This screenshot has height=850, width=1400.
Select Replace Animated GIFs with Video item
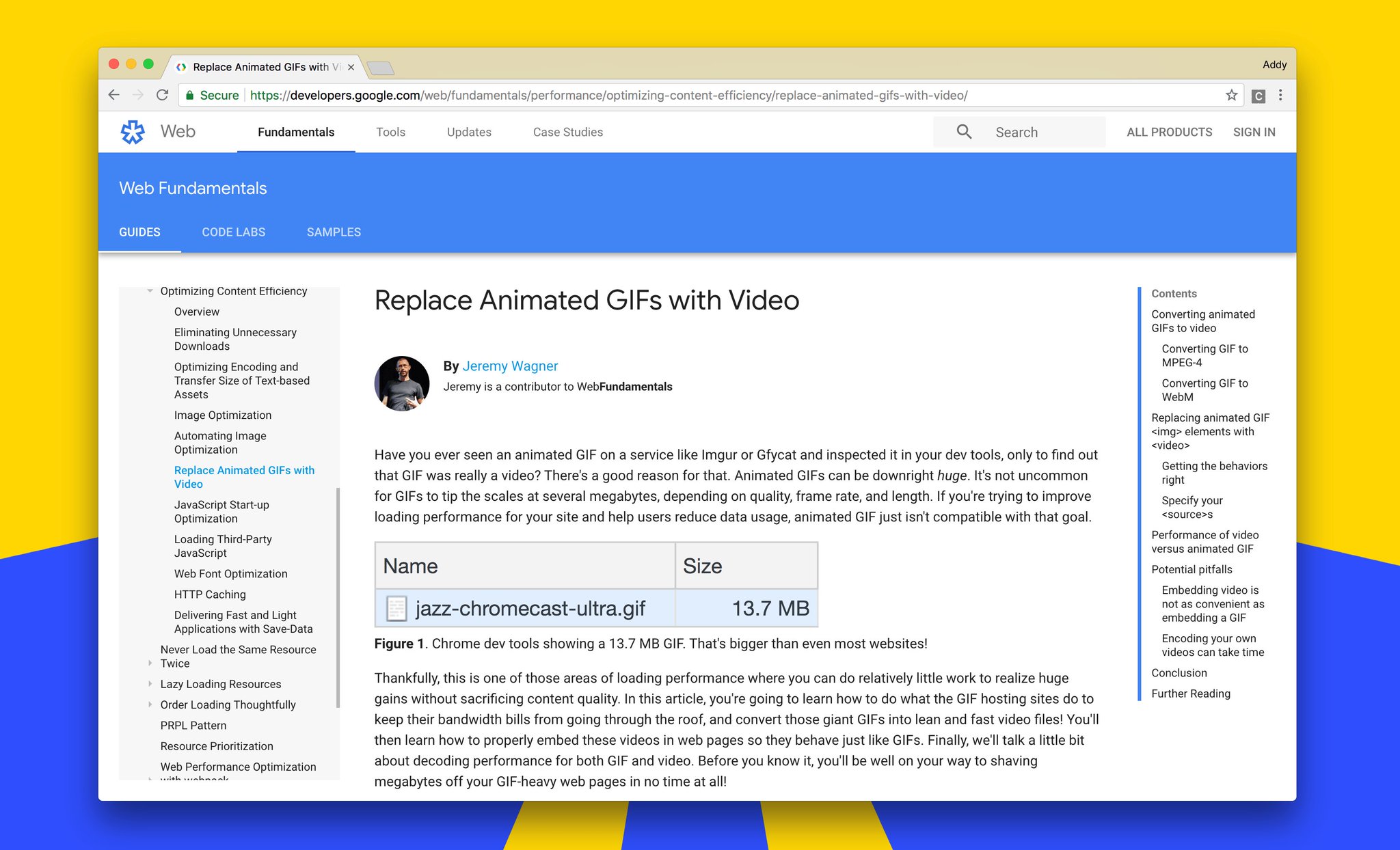pos(244,477)
